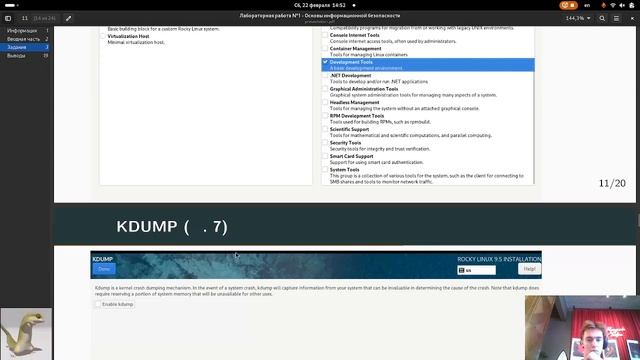This screenshot has height=360, width=640.
Task: Click the webcam overlay thumbnail
Action: coord(582,328)
